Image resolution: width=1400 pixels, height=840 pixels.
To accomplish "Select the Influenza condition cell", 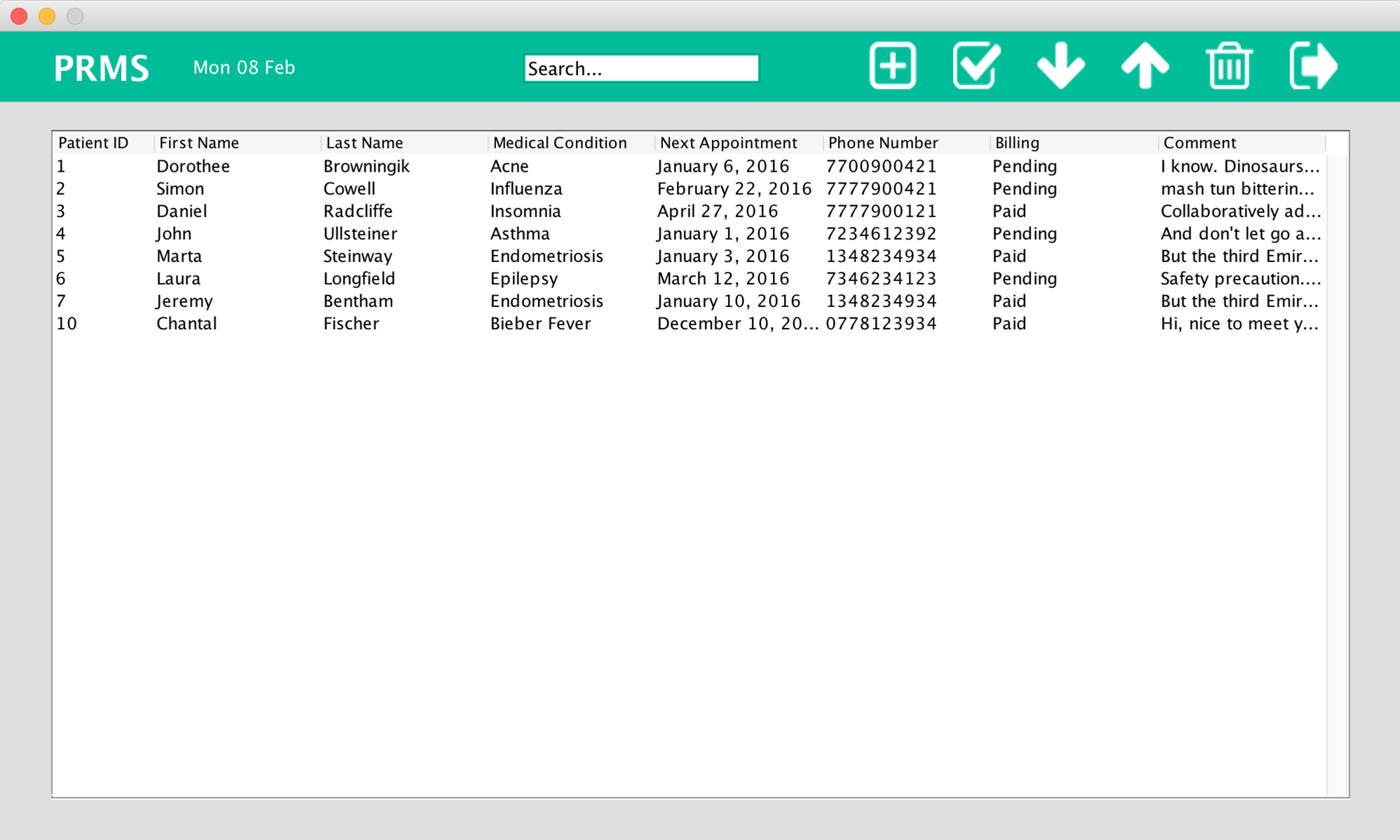I will 526,188.
